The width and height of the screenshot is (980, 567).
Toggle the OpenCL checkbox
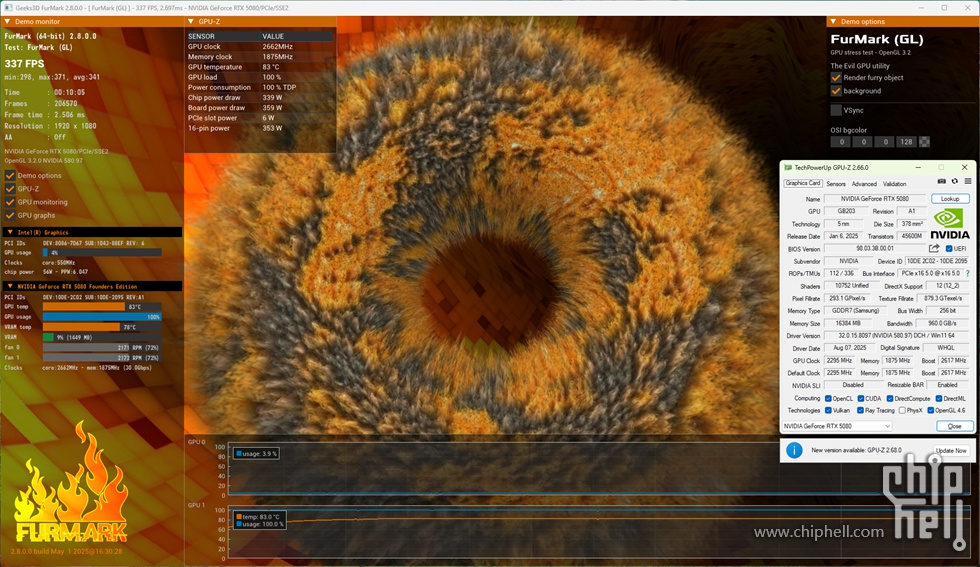click(x=828, y=399)
